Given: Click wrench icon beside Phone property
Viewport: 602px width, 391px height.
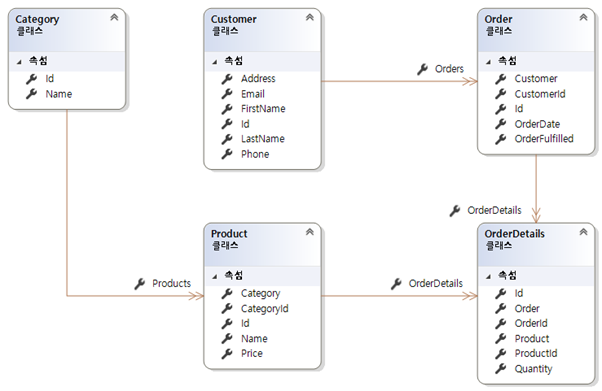Looking at the screenshot, I should pyautogui.click(x=227, y=154).
